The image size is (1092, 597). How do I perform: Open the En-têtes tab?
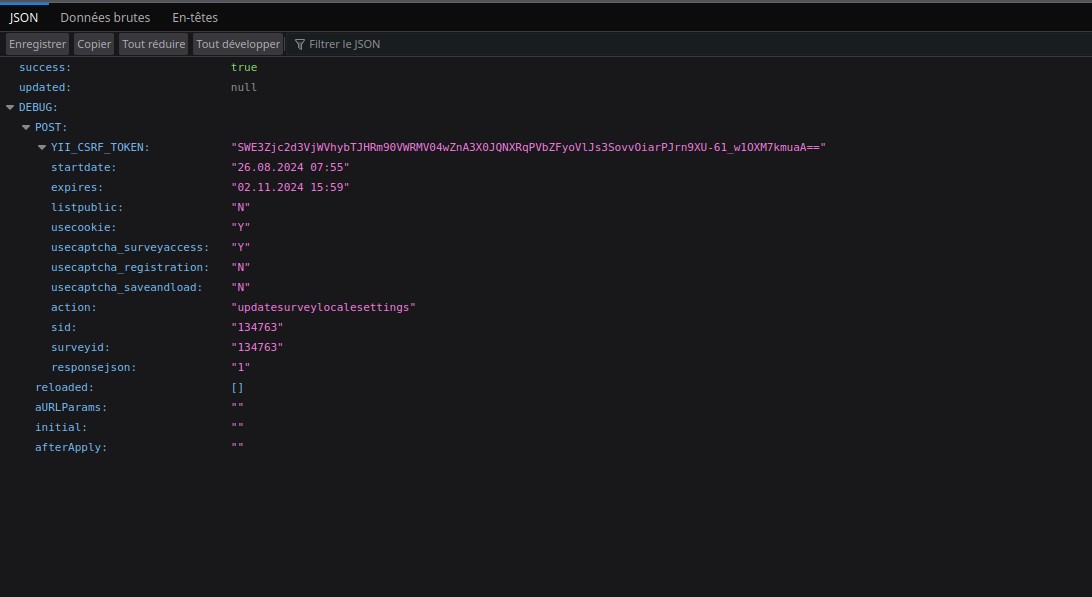tap(195, 17)
